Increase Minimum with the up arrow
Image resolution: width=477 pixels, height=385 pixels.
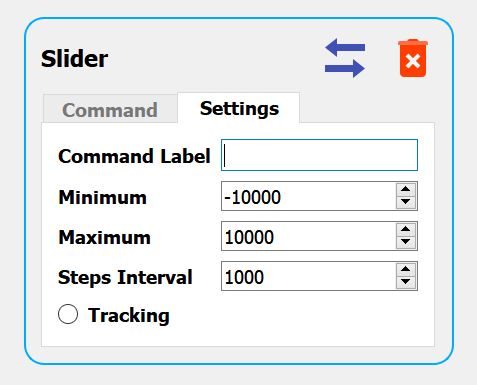[406, 189]
